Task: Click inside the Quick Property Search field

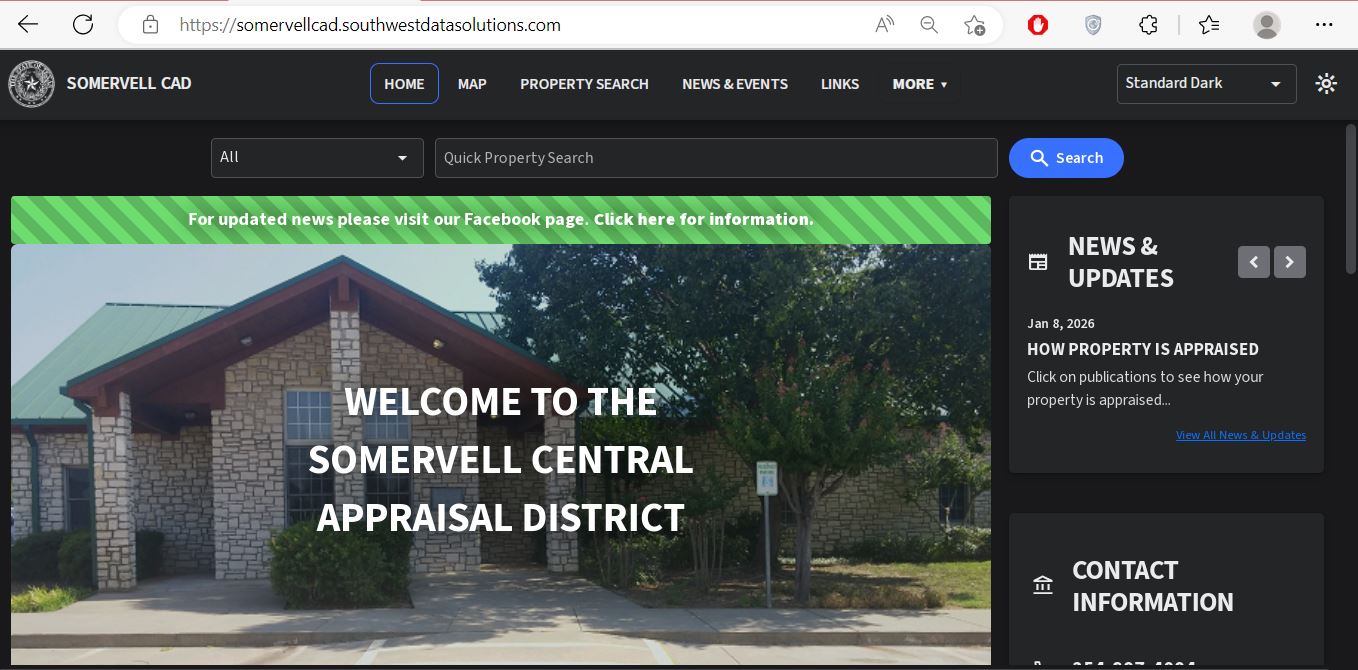Action: 716,157
